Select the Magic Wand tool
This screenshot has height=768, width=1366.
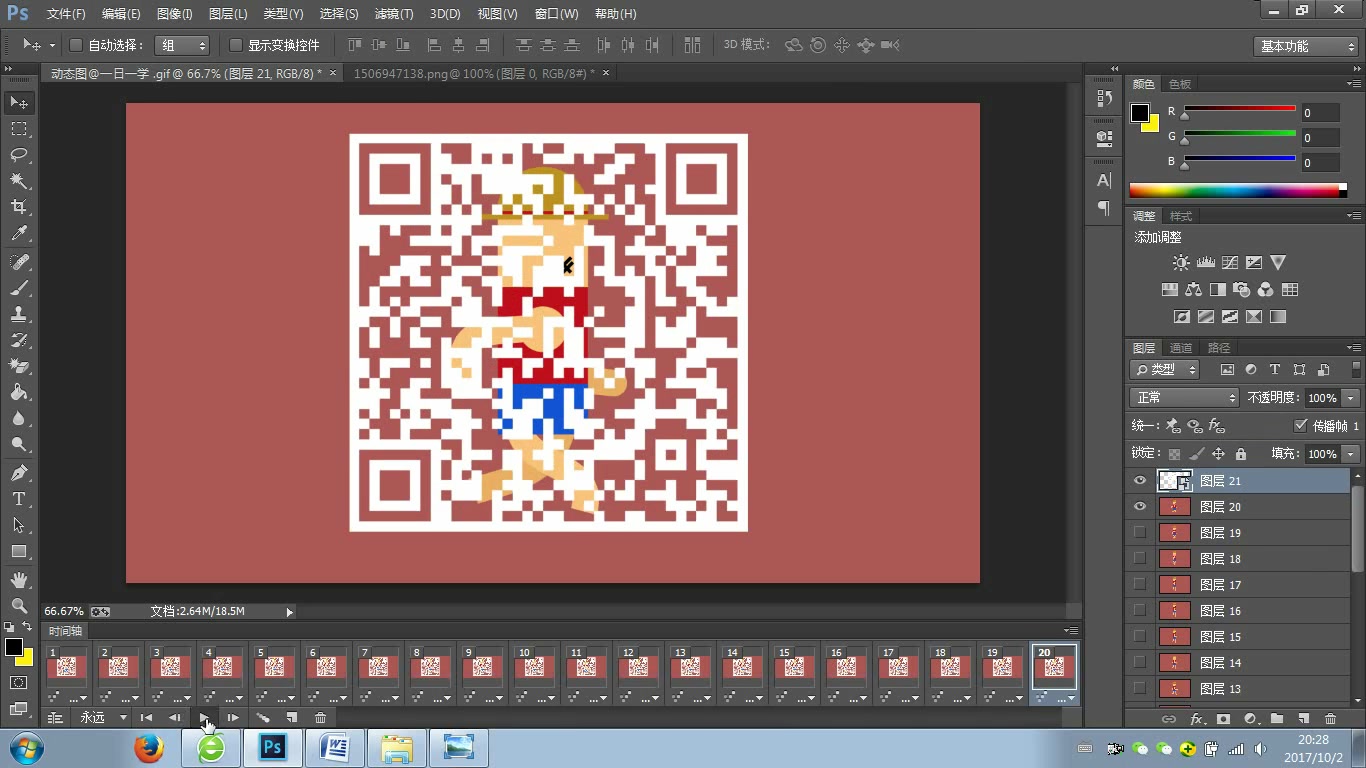point(19,181)
